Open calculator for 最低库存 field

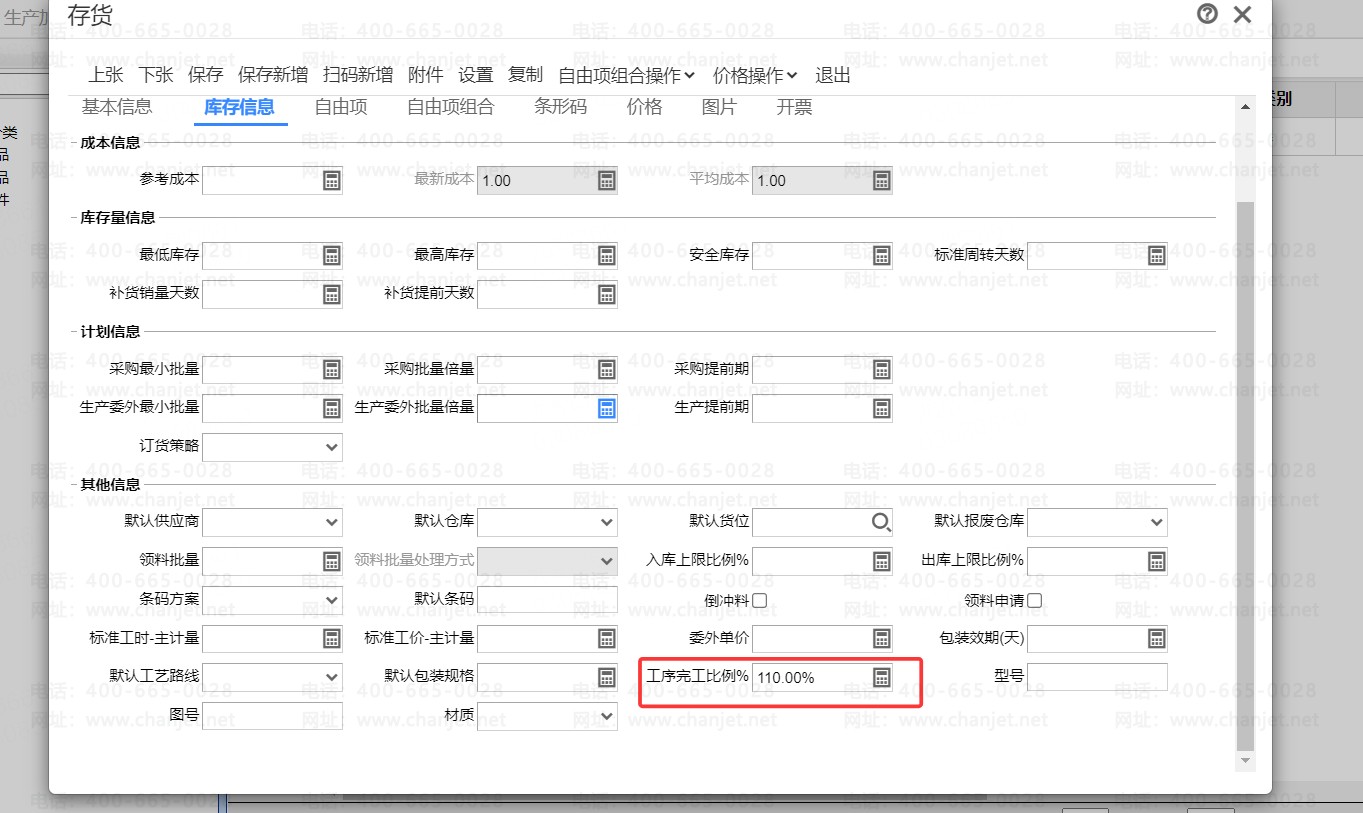coord(331,256)
